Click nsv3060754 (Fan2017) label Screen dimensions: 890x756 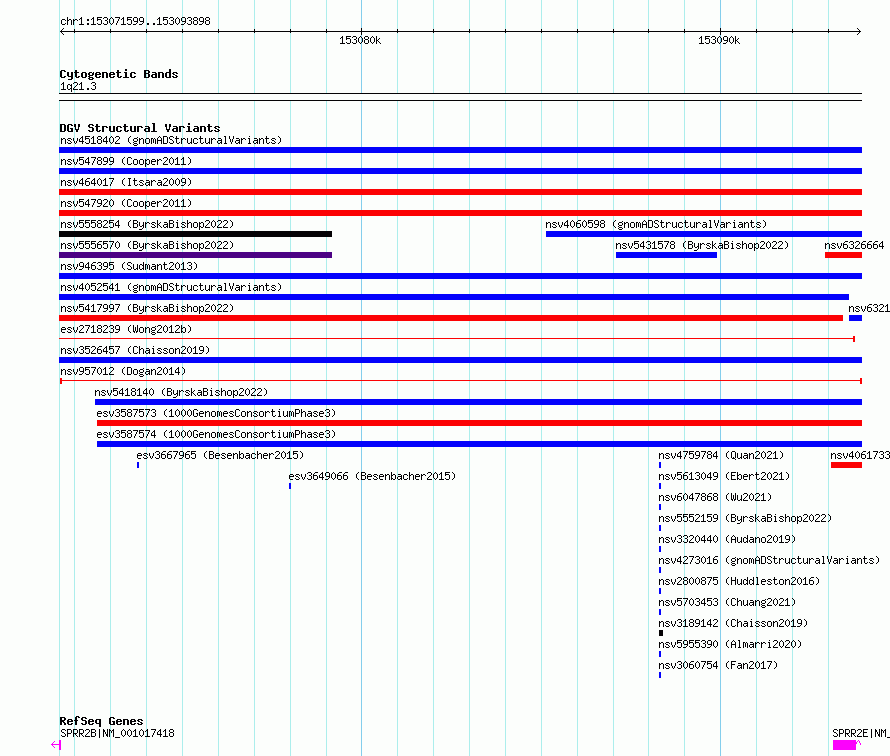pos(718,665)
